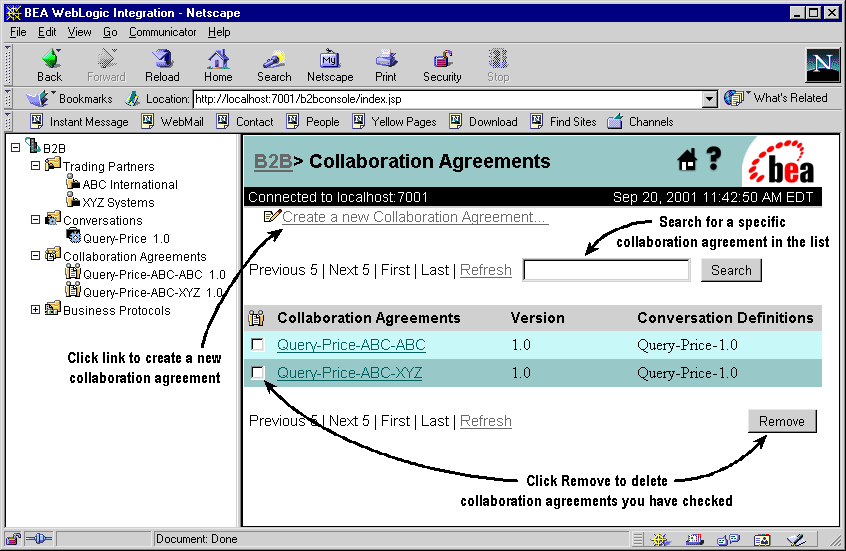Open the Security info button

[x=442, y=66]
